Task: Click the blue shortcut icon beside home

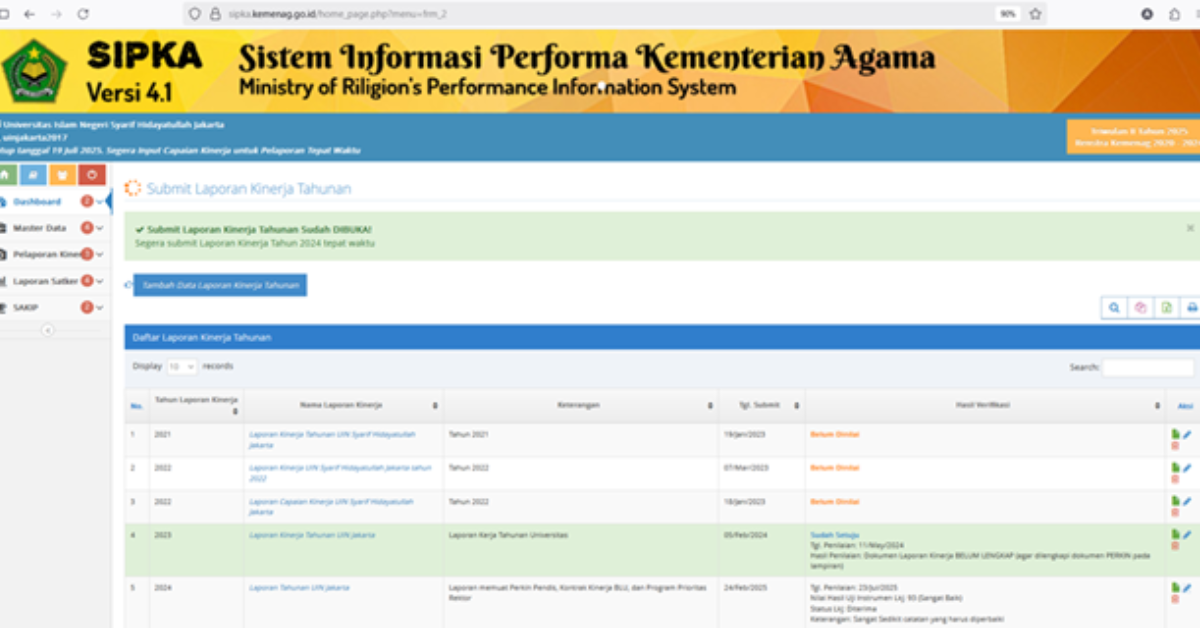Action: [x=33, y=175]
